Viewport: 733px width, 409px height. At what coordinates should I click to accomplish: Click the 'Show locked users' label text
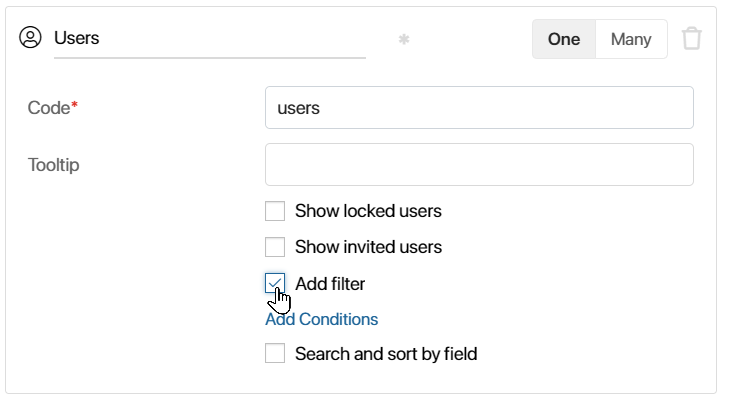368,211
